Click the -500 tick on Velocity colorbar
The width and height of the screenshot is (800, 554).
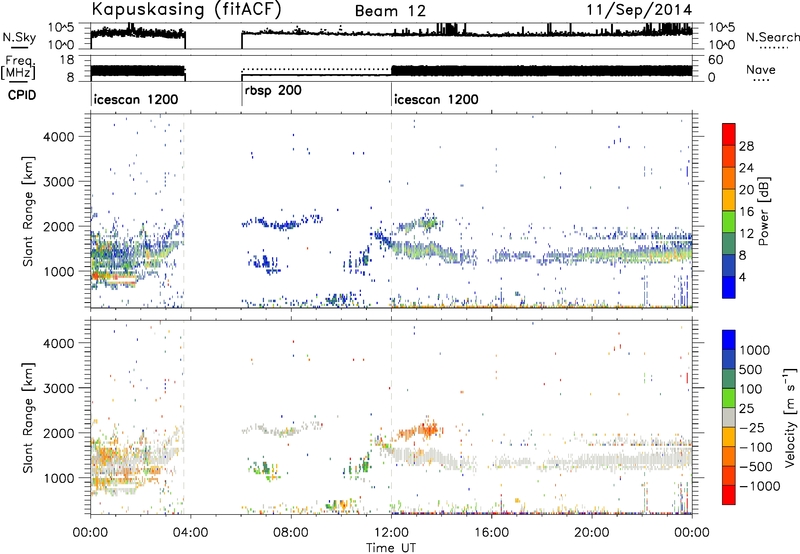(756, 467)
